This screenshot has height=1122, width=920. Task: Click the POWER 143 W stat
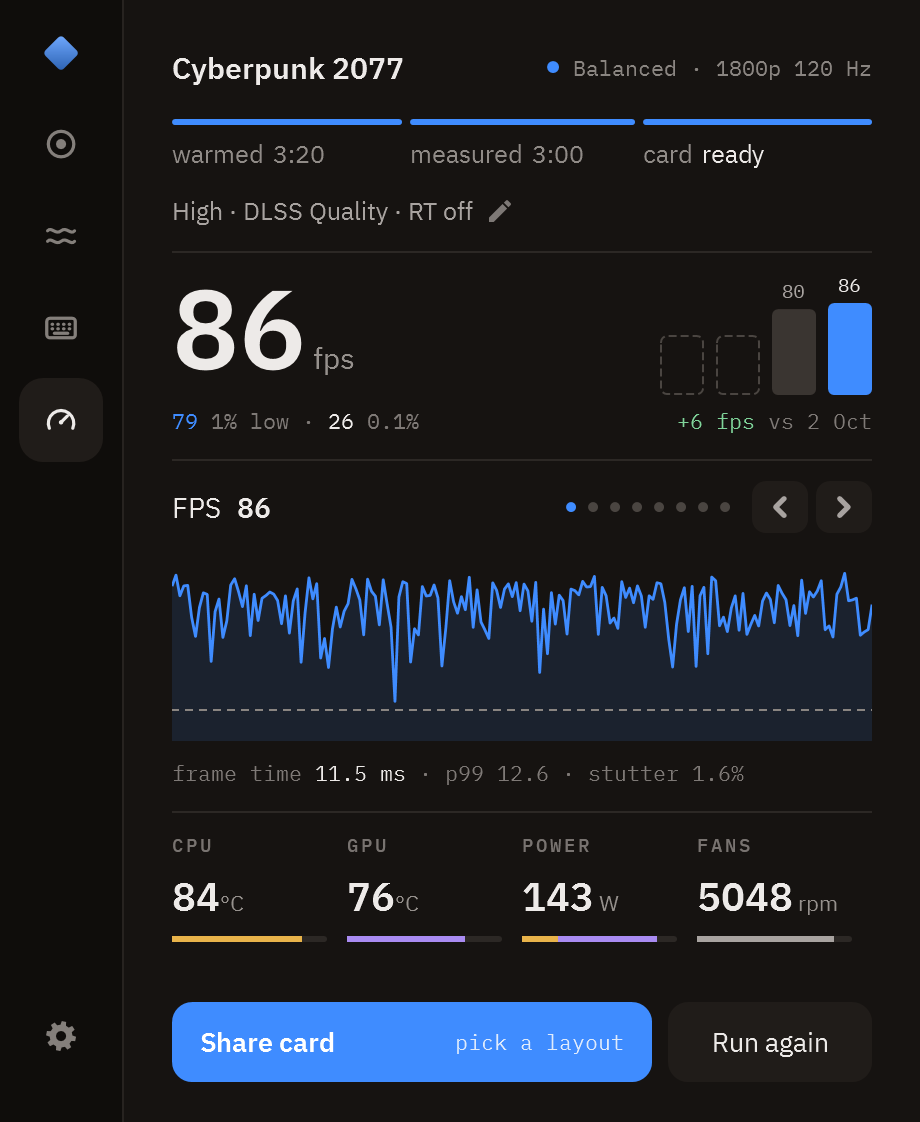click(x=599, y=889)
